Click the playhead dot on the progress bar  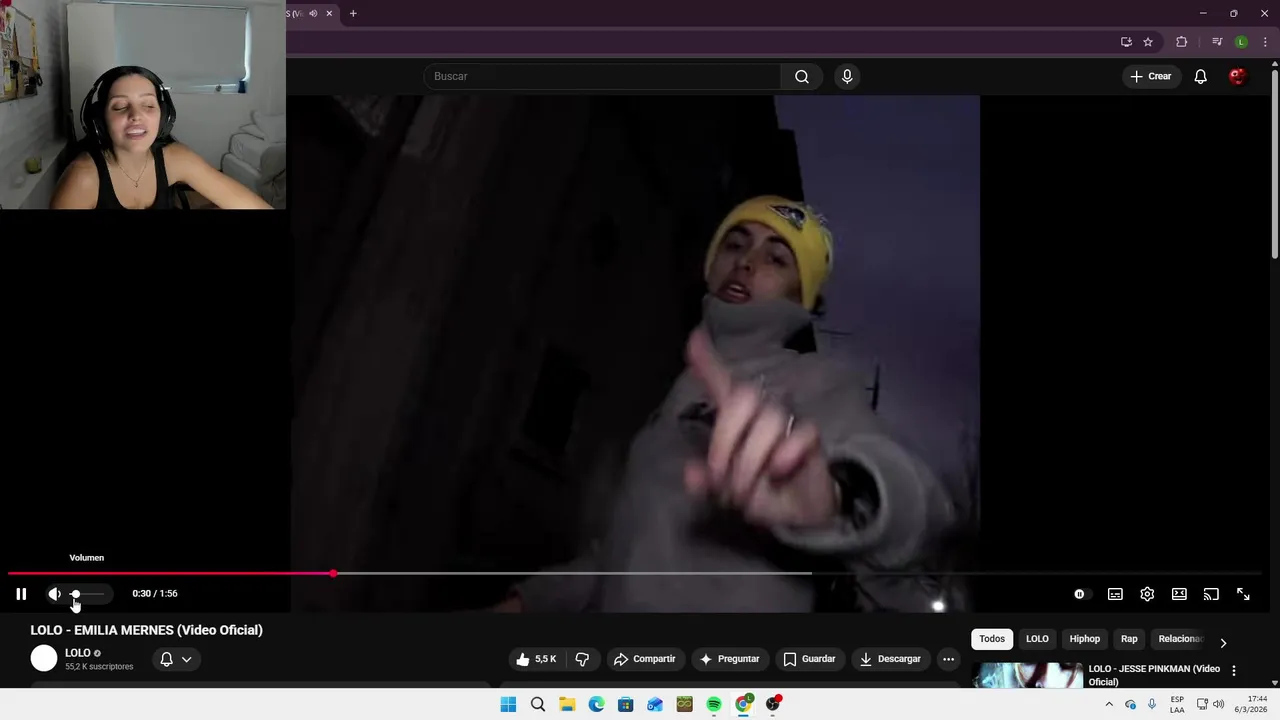pyautogui.click(x=333, y=573)
